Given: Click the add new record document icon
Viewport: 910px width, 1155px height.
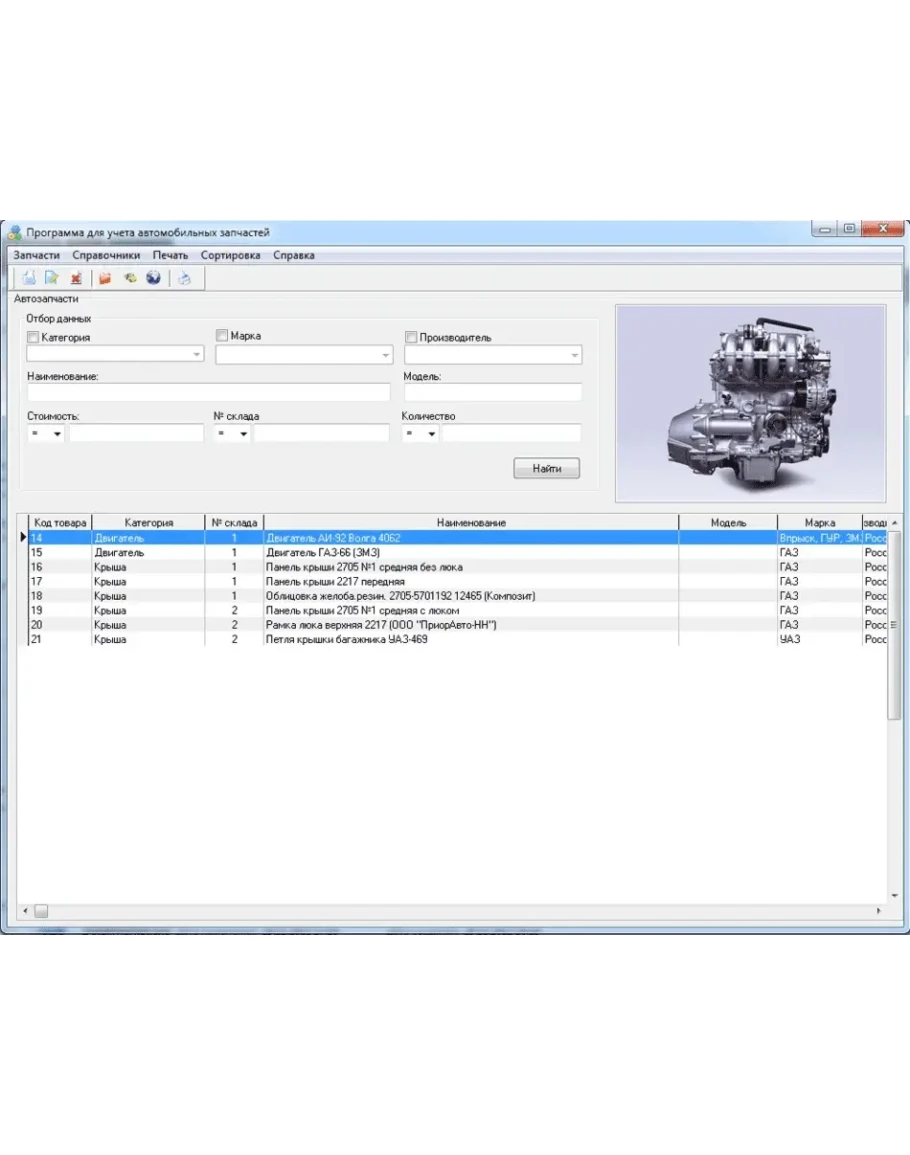Looking at the screenshot, I should pyautogui.click(x=29, y=279).
